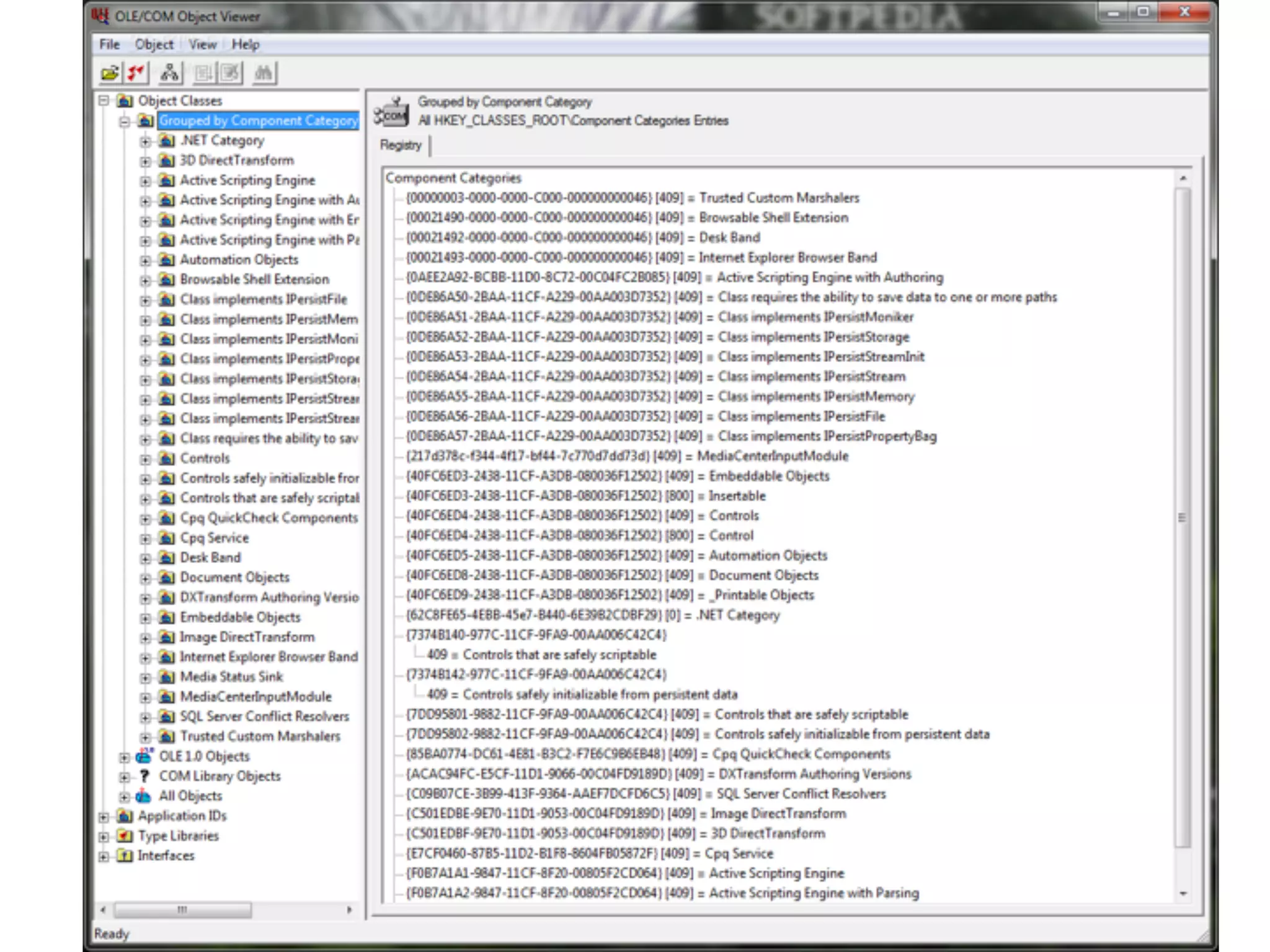Image resolution: width=1270 pixels, height=952 pixels.
Task: Collapse Grouped by Component Category node
Action: [x=125, y=121]
